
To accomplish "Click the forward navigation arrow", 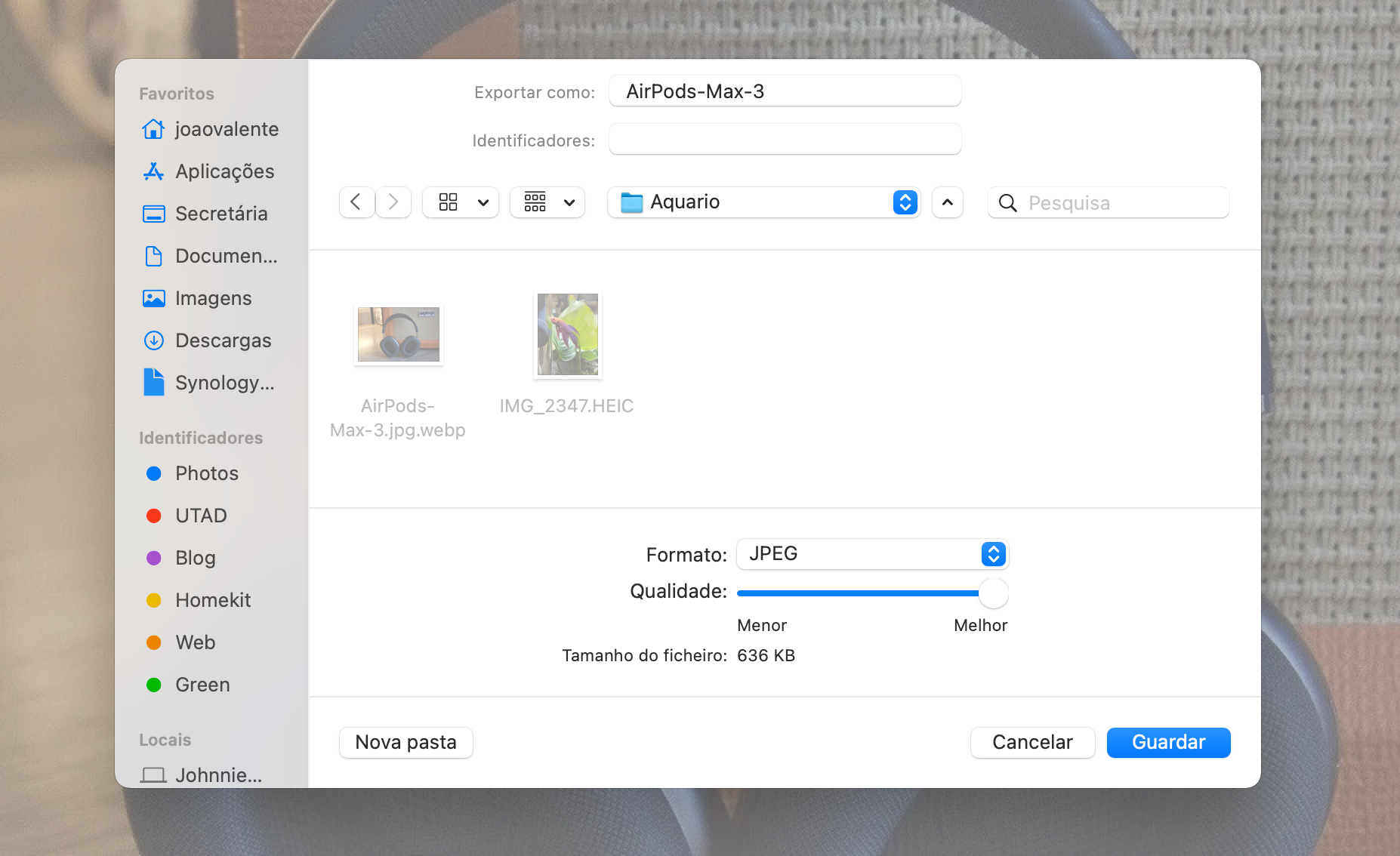I will click(393, 202).
